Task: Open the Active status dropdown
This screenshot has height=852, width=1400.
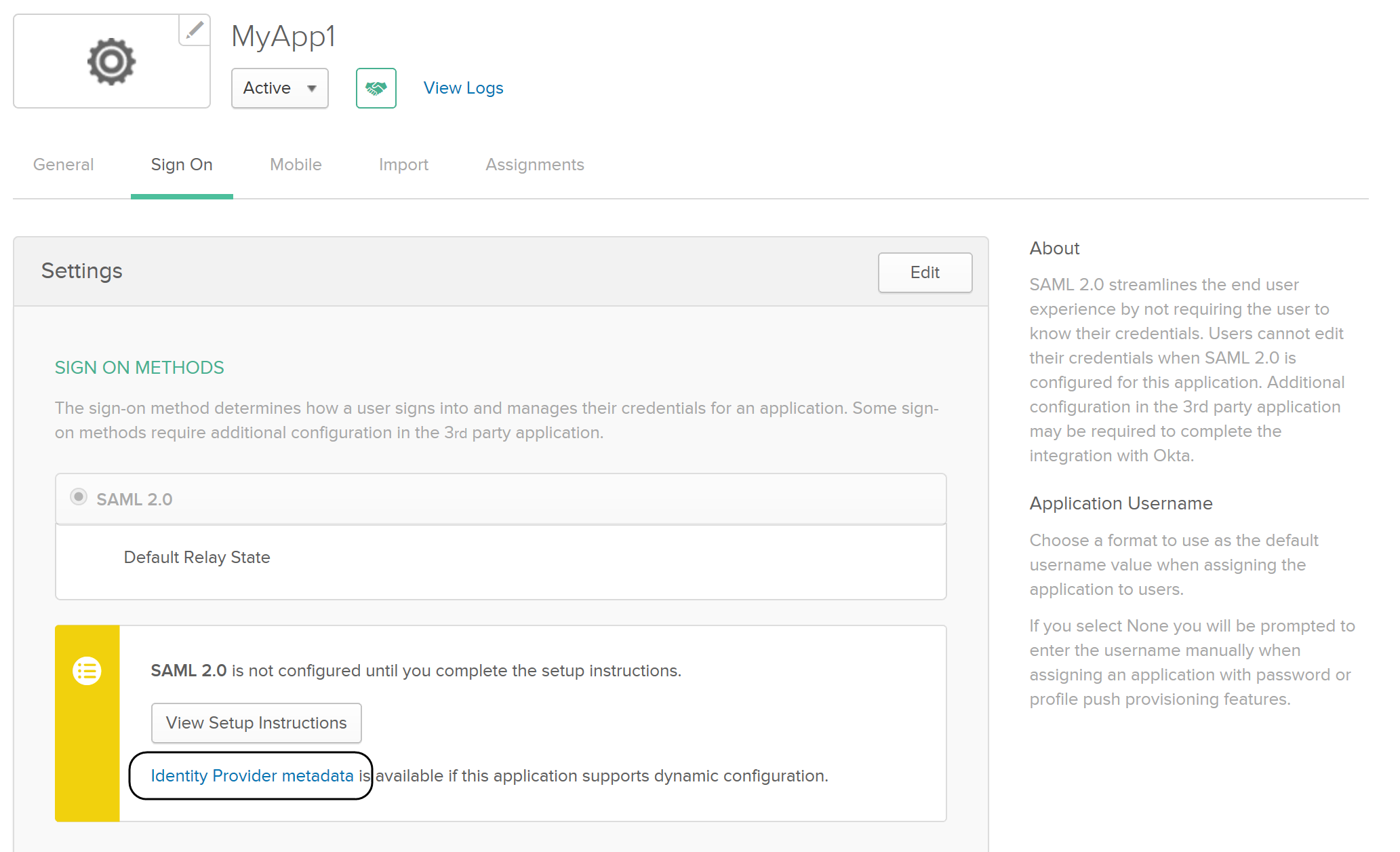Action: (280, 88)
